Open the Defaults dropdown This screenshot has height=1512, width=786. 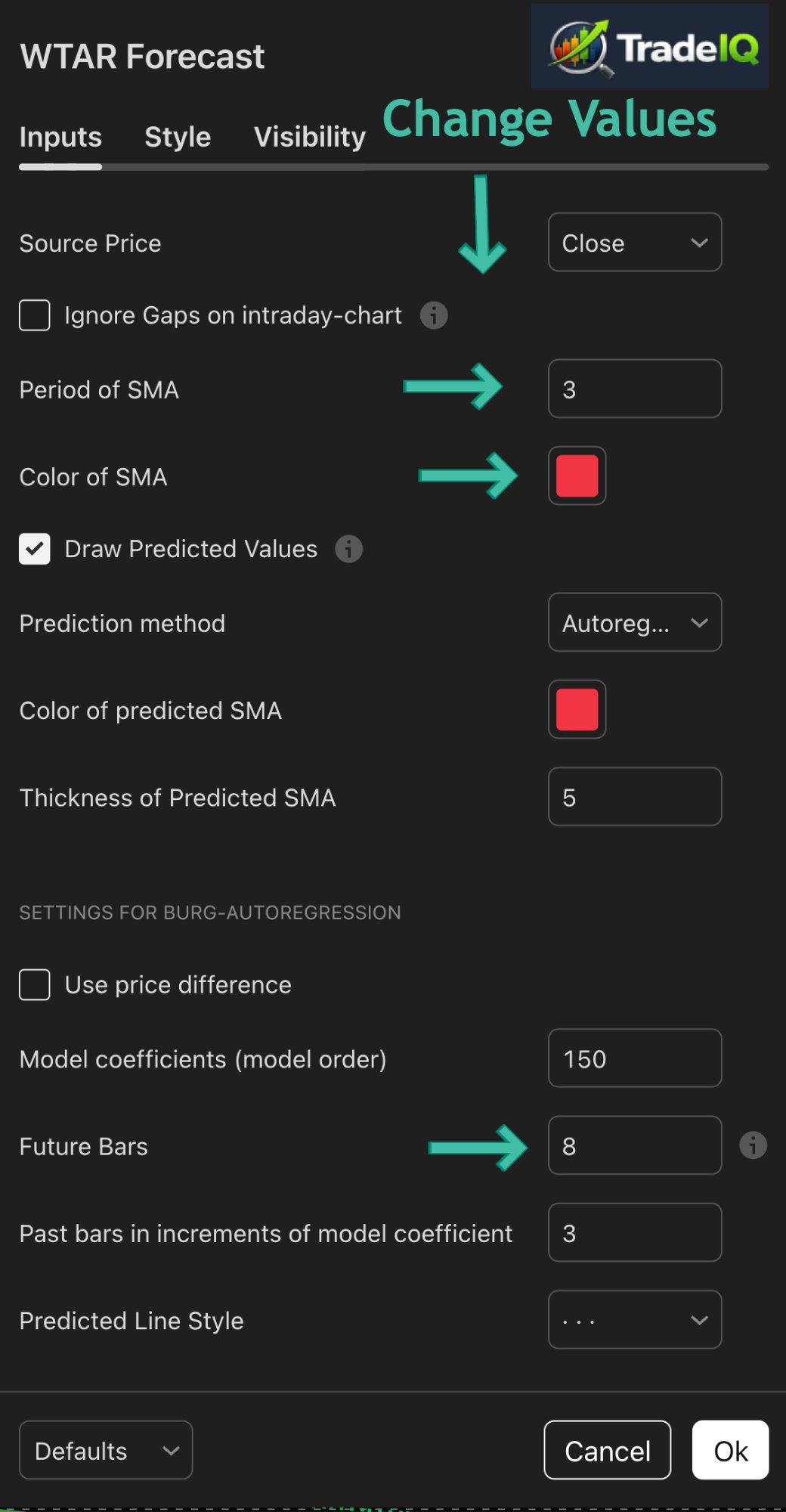tap(106, 1450)
